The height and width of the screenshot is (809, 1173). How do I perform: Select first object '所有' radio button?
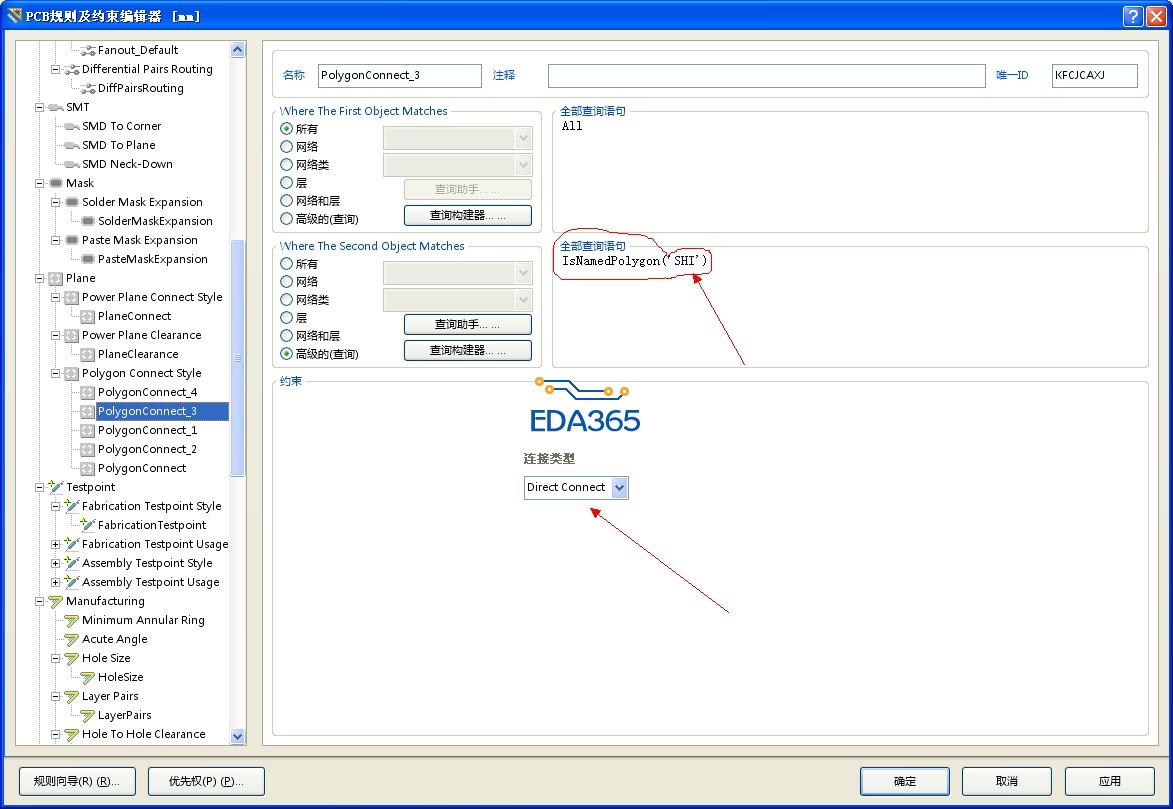[287, 129]
